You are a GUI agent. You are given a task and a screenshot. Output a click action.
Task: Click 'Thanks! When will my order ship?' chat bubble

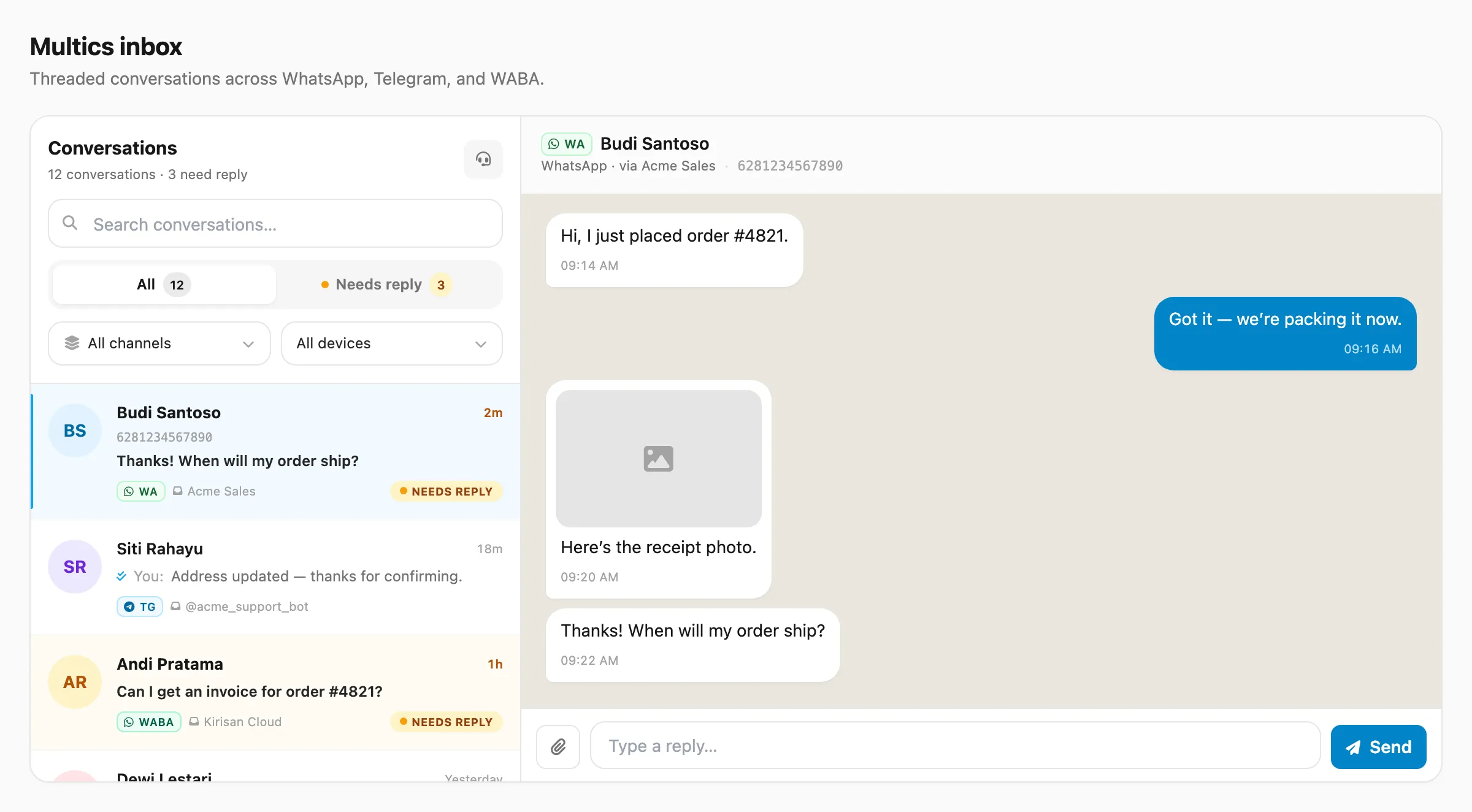click(692, 645)
